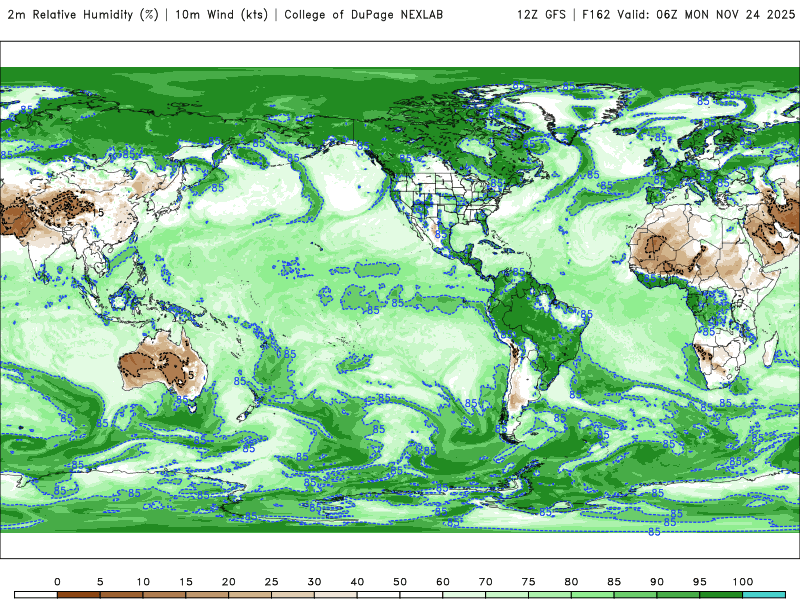Pick the 70–75 pale green legend swatch

click(507, 595)
